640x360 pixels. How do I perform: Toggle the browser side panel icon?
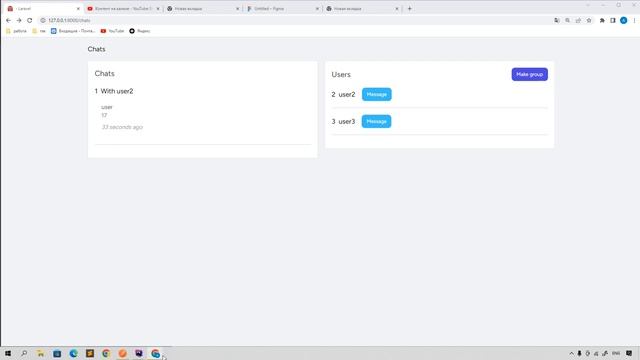click(613, 20)
